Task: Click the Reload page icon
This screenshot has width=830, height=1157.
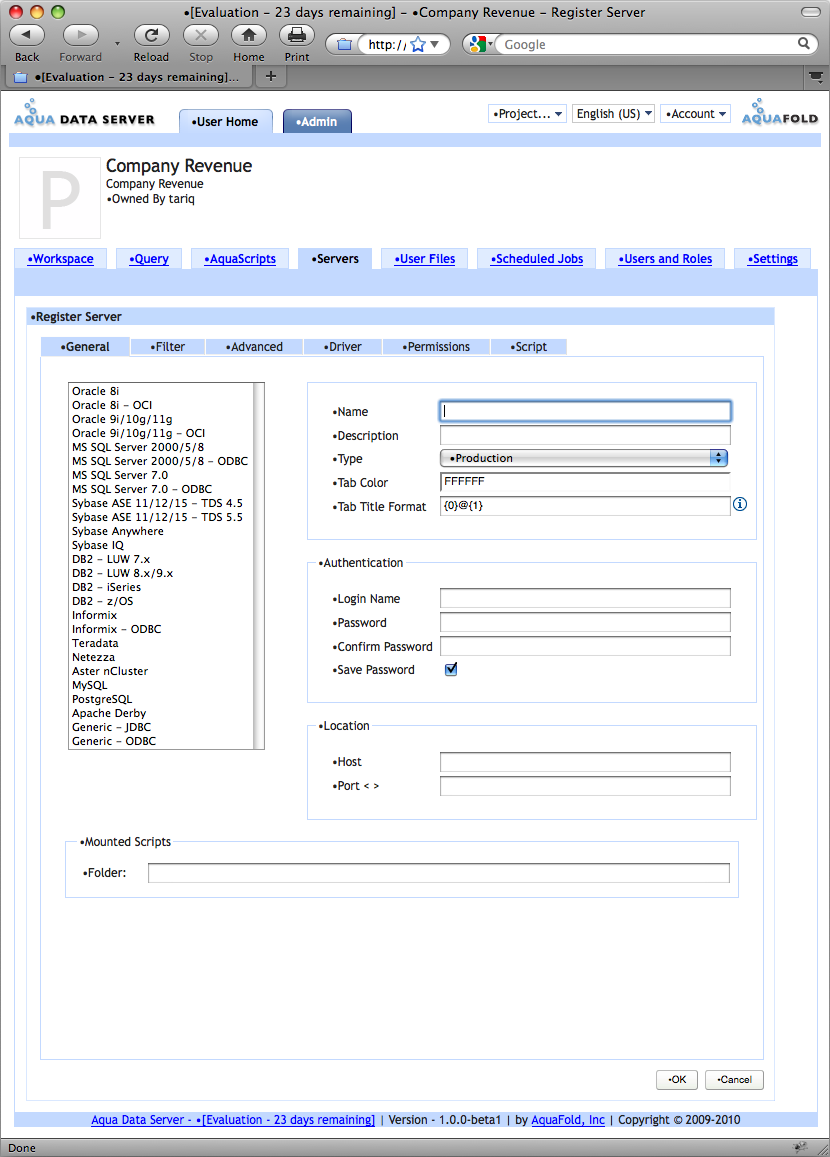Action: [x=151, y=35]
